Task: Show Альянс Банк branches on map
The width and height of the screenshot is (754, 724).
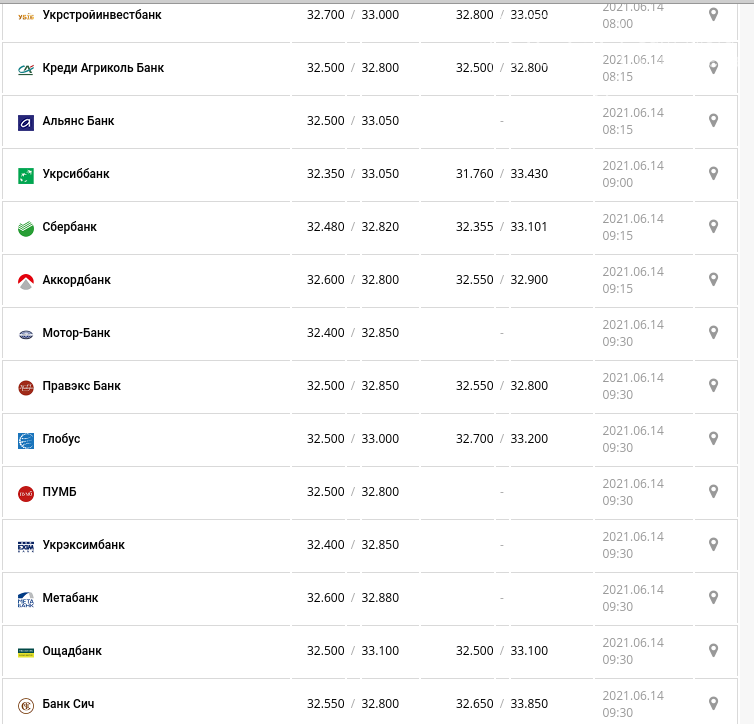Action: click(x=713, y=121)
